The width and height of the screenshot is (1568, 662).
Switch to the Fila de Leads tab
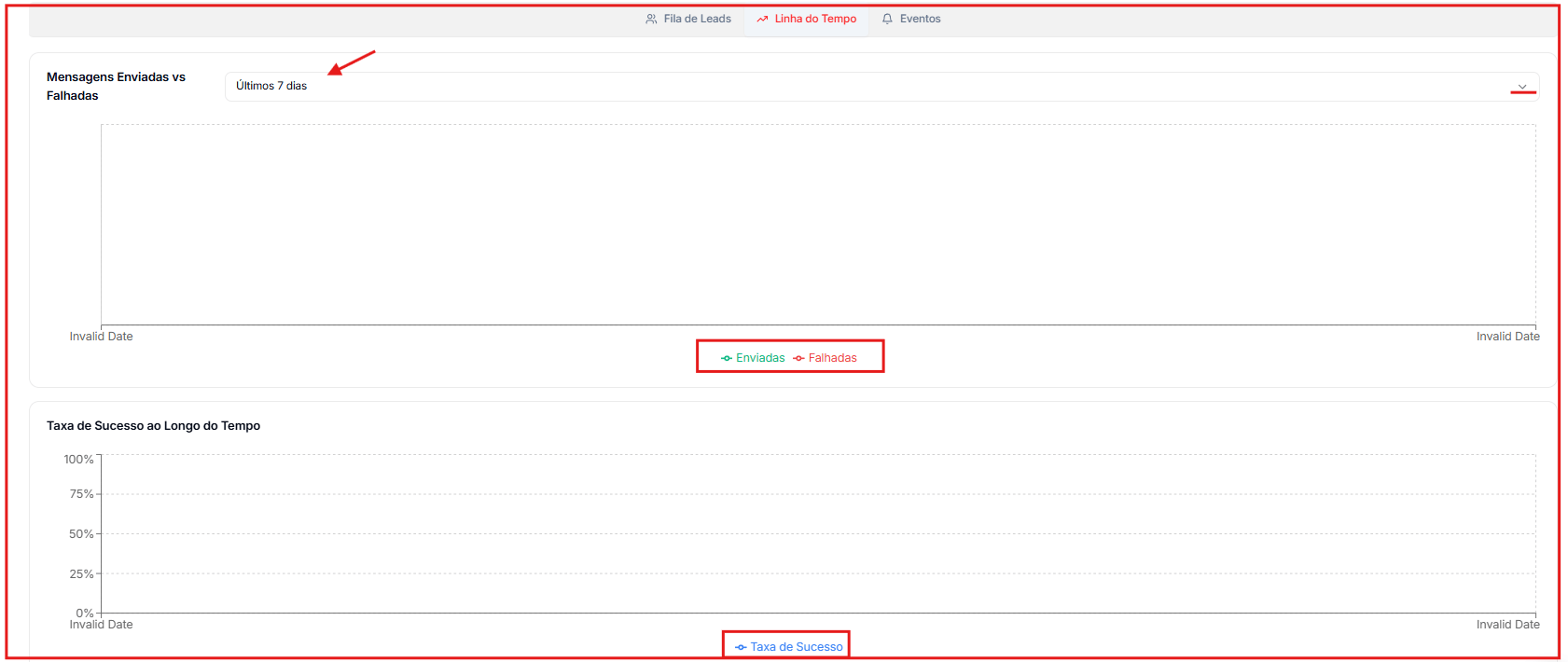(688, 19)
